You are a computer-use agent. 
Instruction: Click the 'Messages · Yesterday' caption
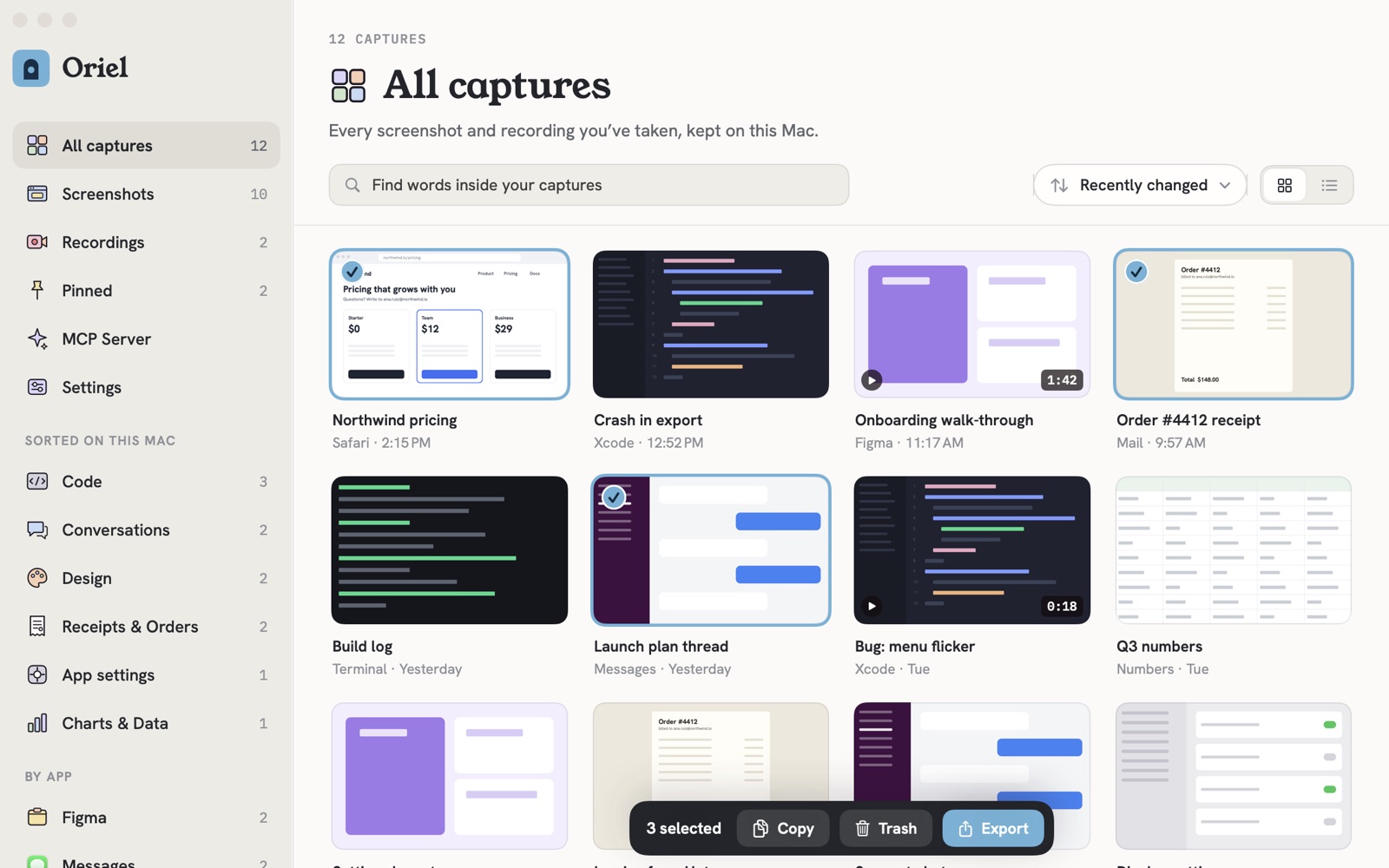click(x=662, y=669)
